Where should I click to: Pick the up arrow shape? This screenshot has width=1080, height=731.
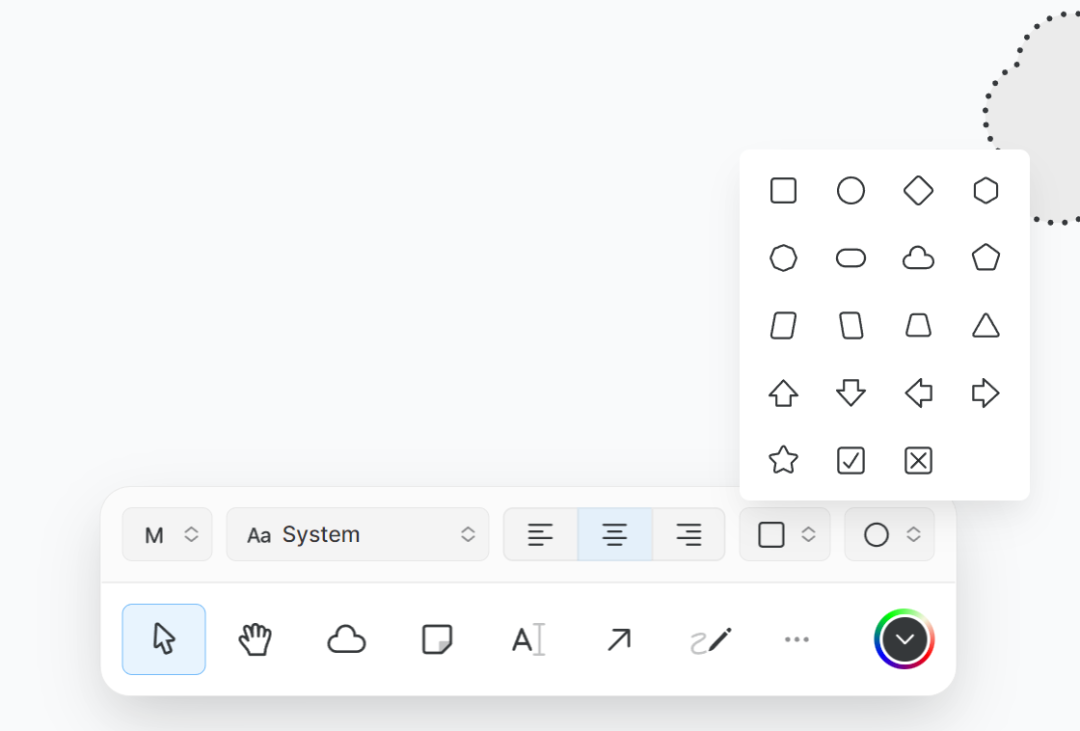[783, 393]
